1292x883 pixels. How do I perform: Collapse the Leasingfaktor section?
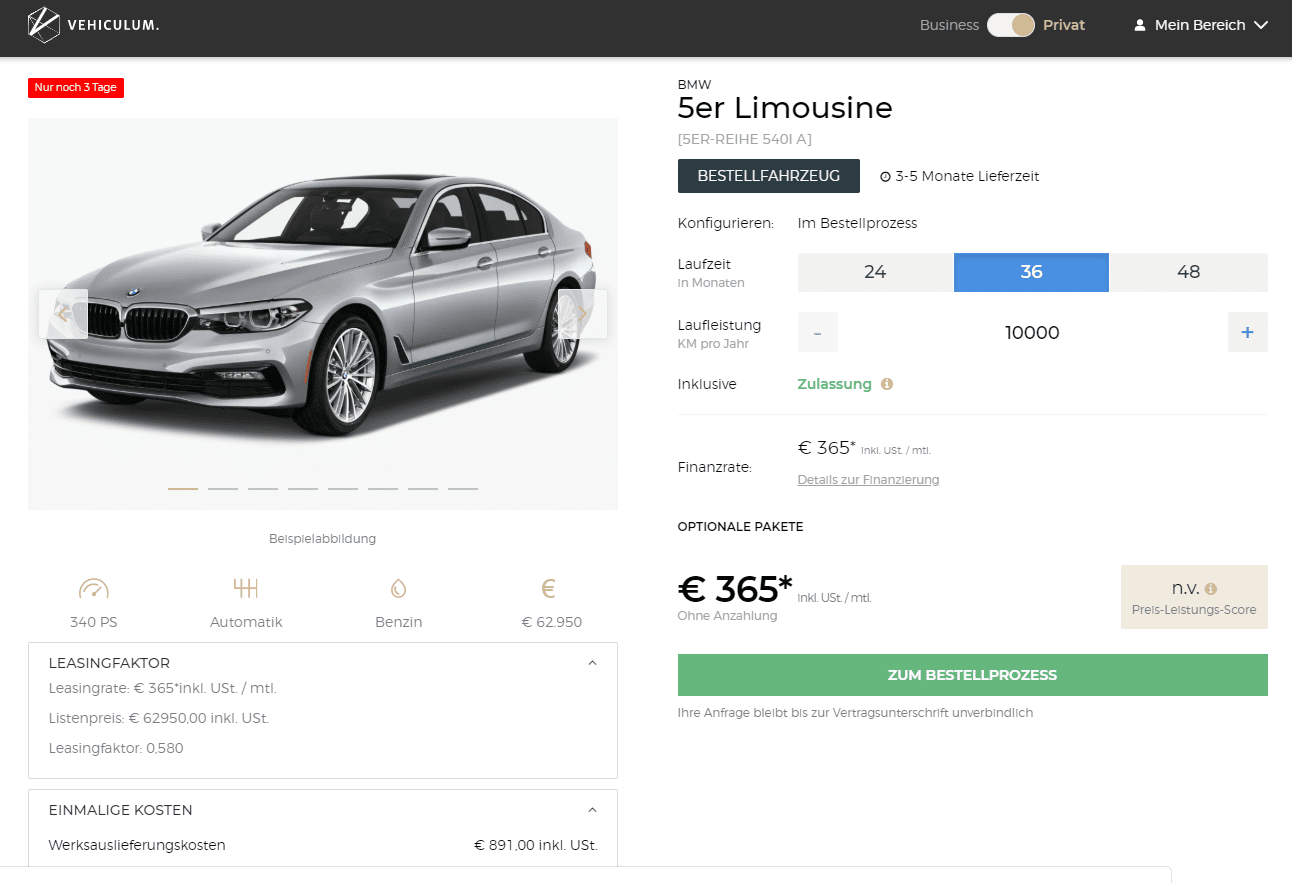coord(592,663)
